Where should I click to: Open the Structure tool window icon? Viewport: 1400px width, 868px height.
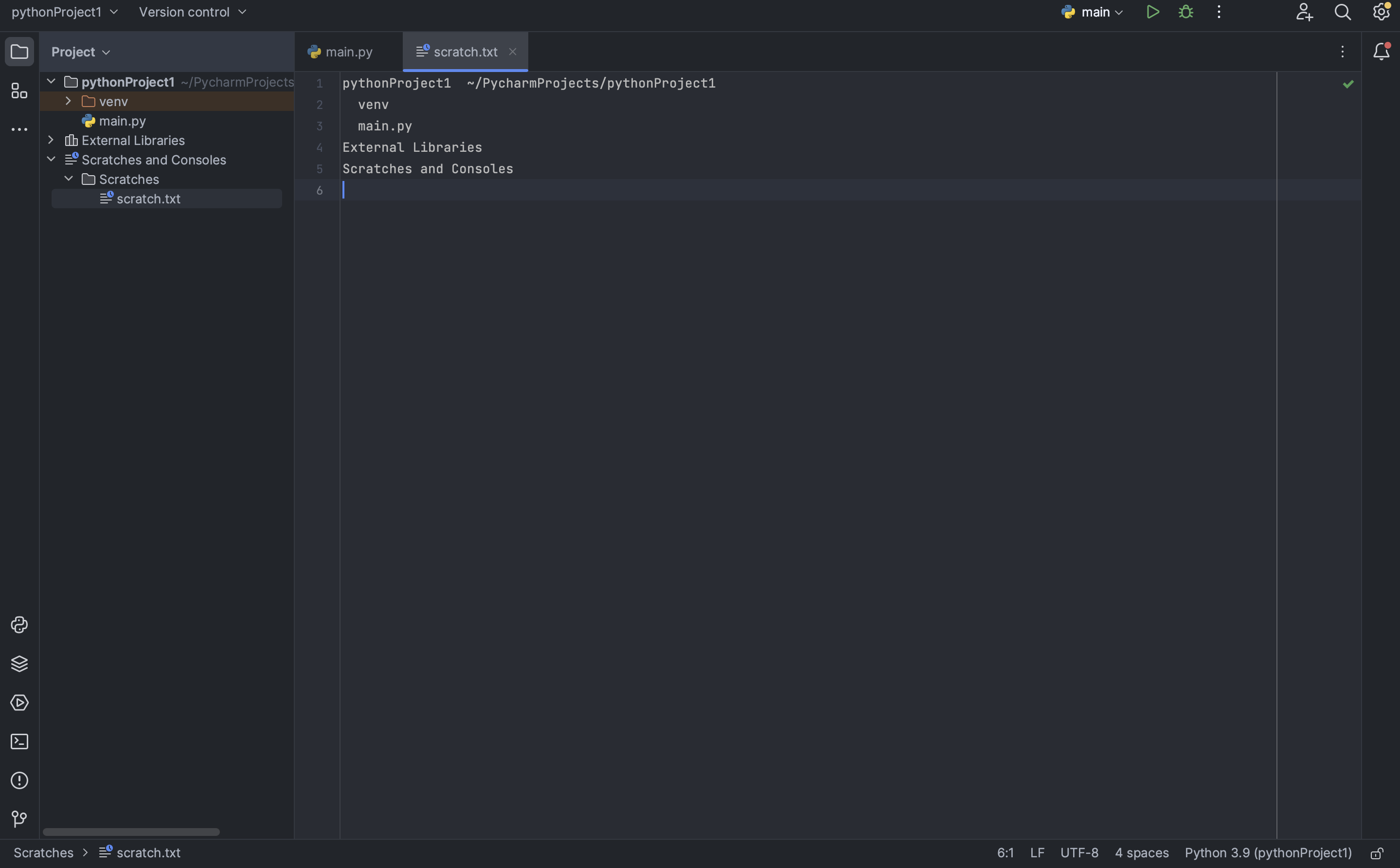click(19, 90)
